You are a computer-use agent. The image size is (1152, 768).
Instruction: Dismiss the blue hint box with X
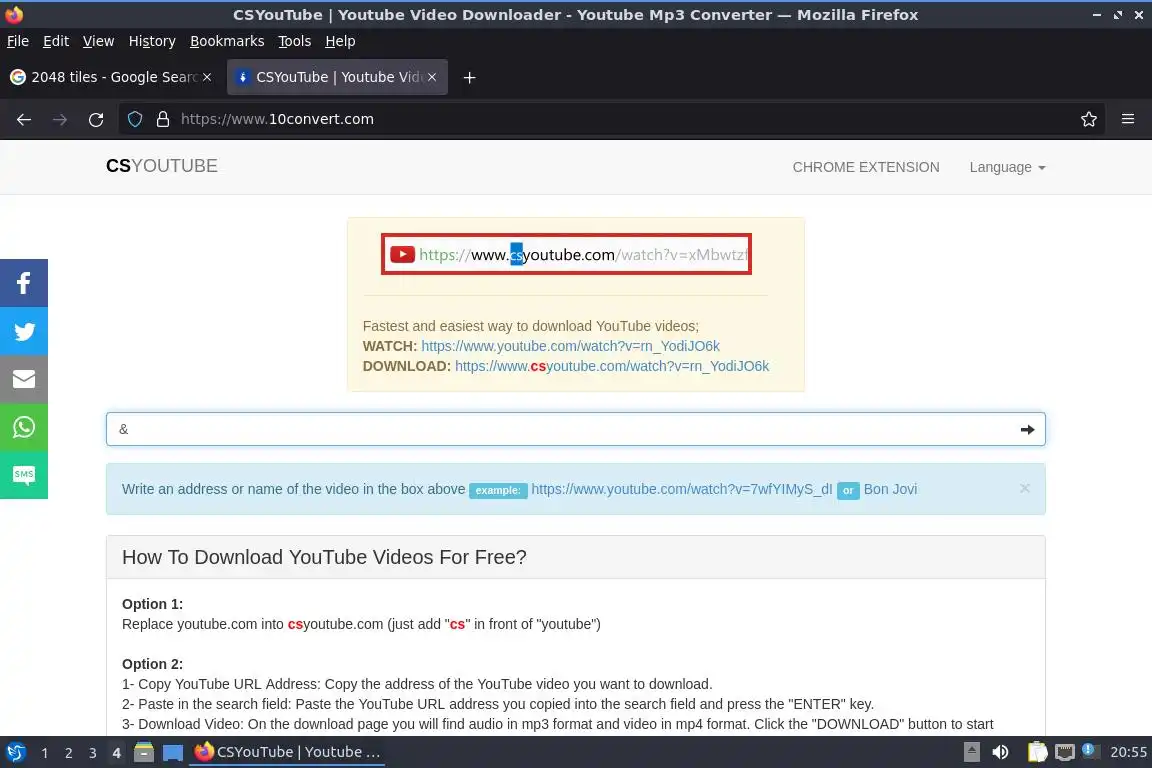[1024, 489]
